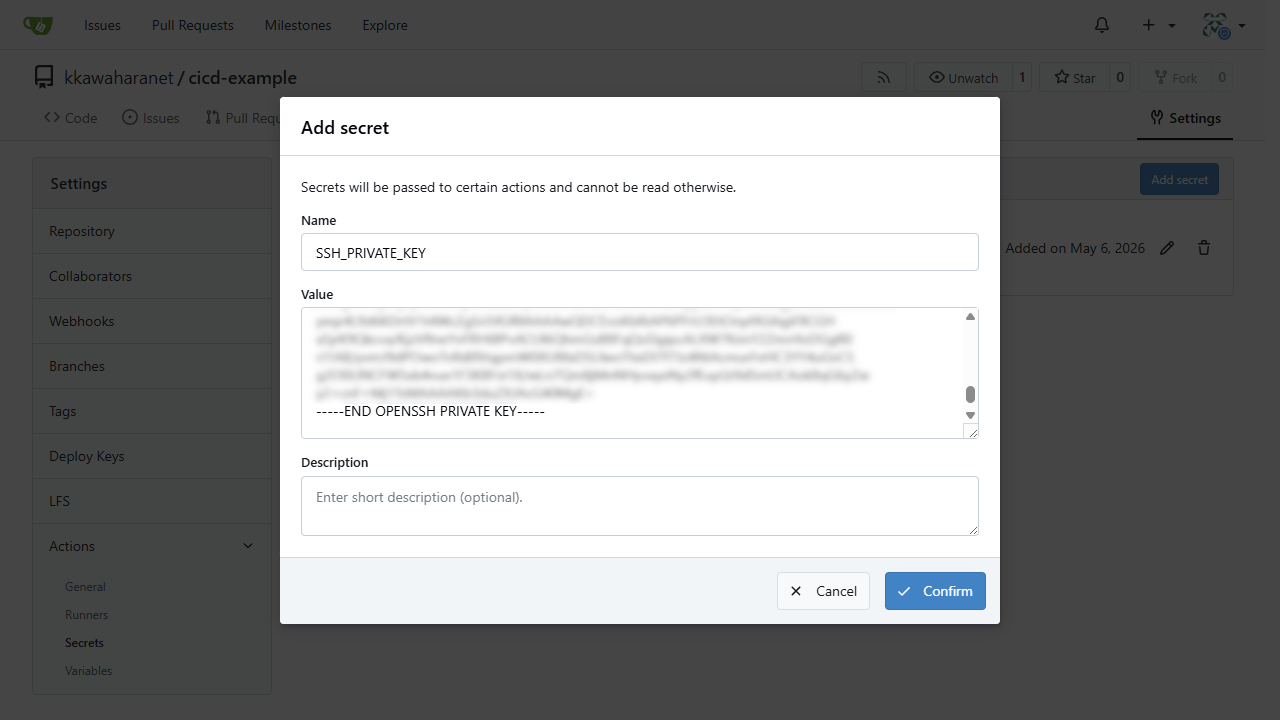This screenshot has height=720, width=1280.
Task: Open the user avatar menu dropdown
Action: pyautogui.click(x=1223, y=26)
